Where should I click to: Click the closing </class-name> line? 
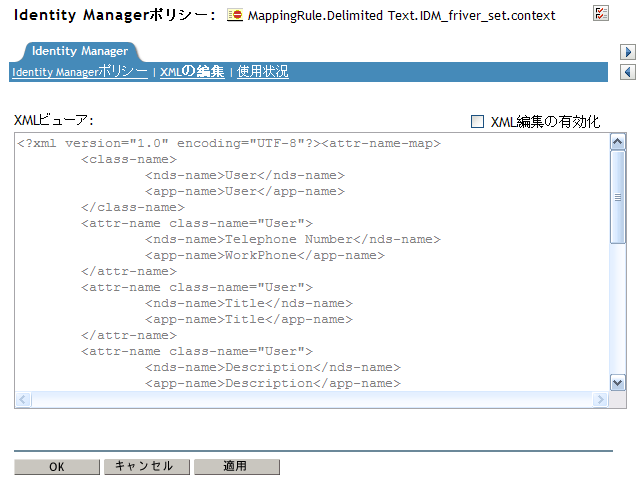(x=133, y=207)
